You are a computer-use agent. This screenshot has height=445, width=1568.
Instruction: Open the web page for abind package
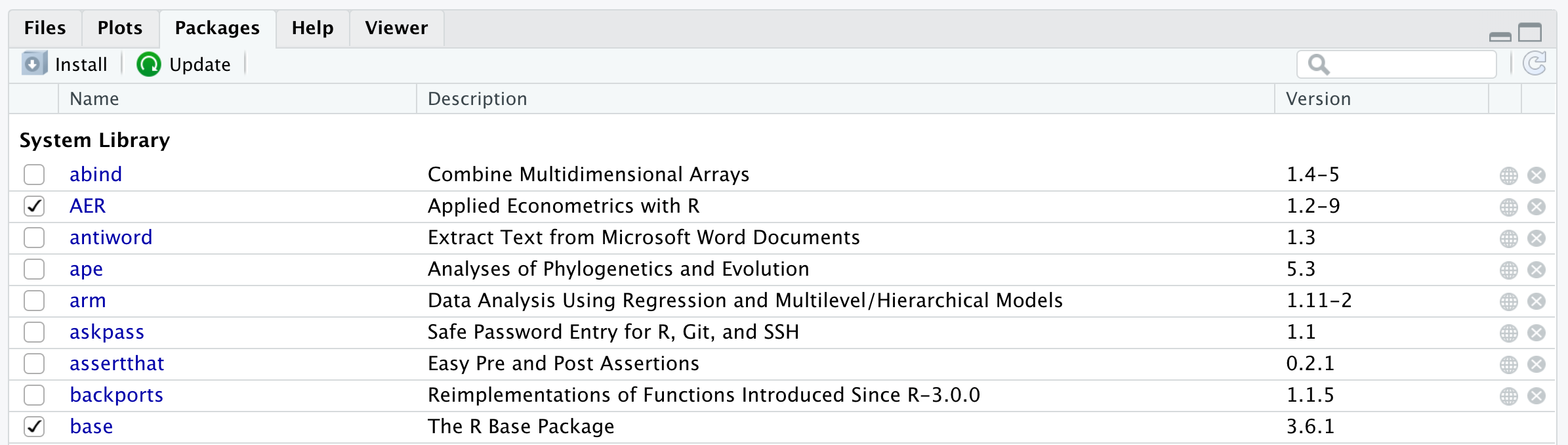tap(1508, 175)
